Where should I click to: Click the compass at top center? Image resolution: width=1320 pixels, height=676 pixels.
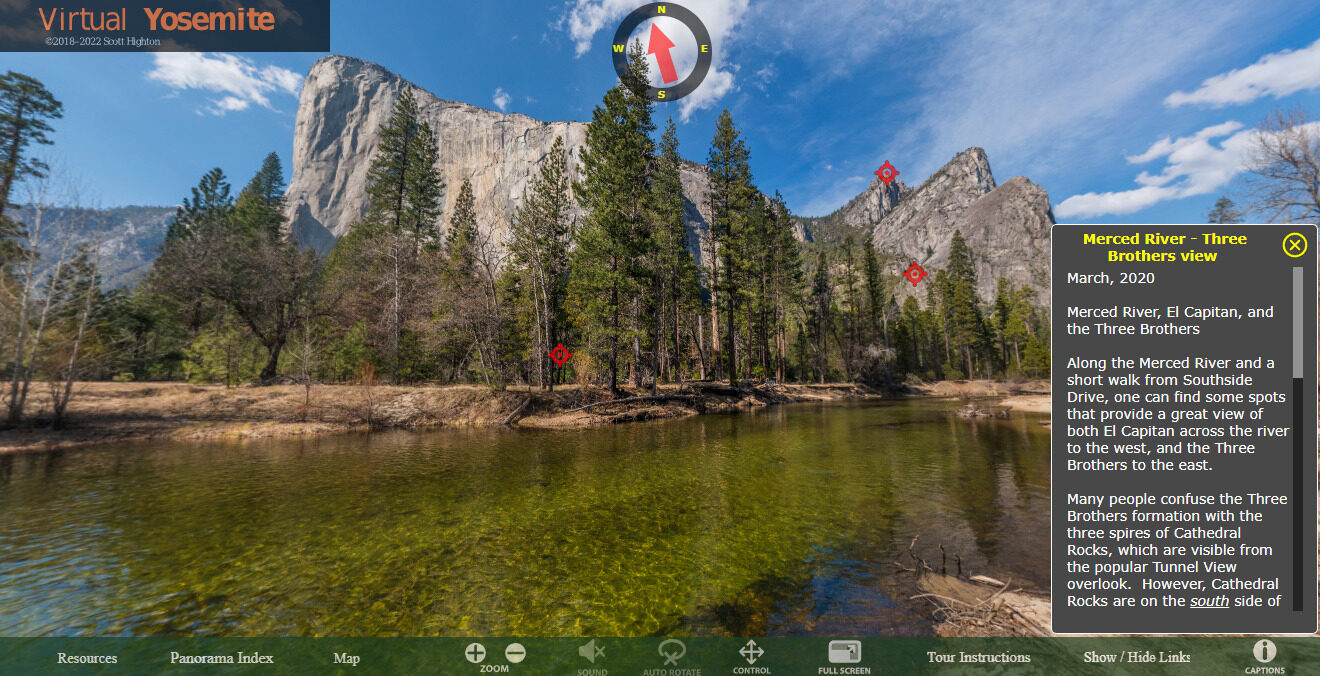pyautogui.click(x=661, y=49)
